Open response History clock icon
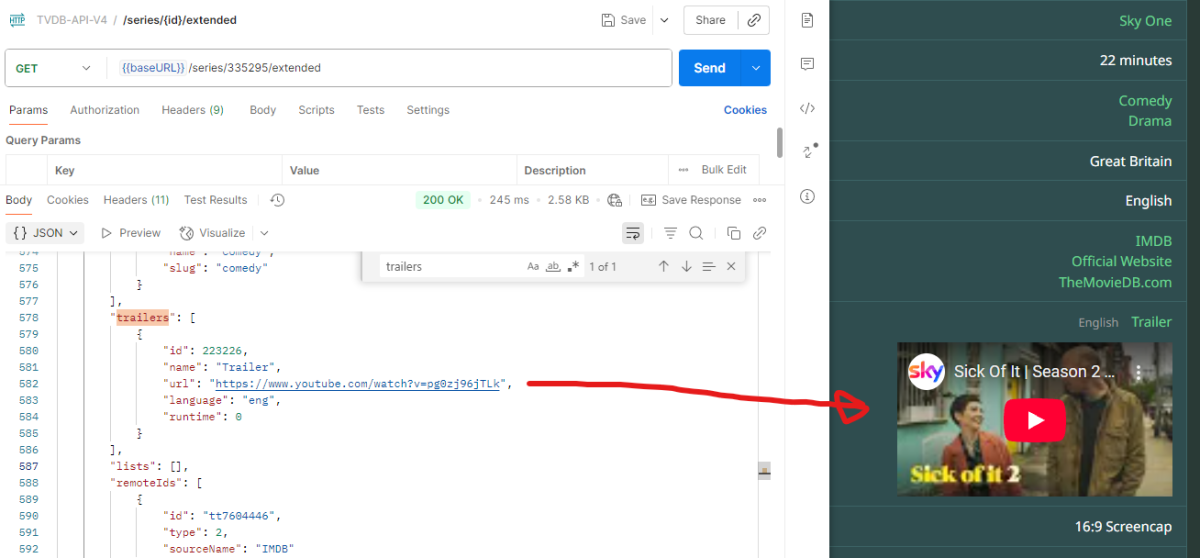 278,200
